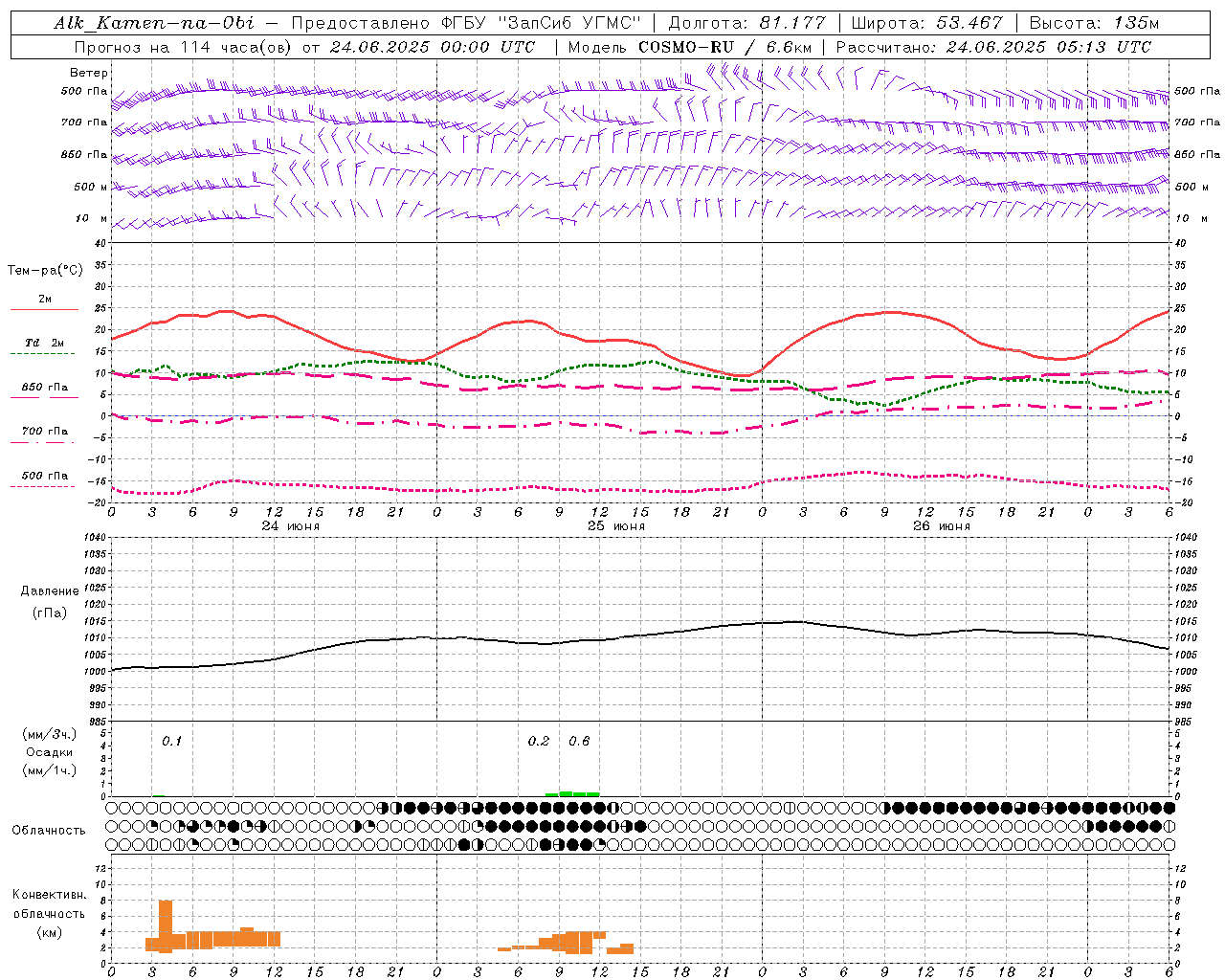Click the Конвективн. panel label

pyautogui.click(x=49, y=895)
